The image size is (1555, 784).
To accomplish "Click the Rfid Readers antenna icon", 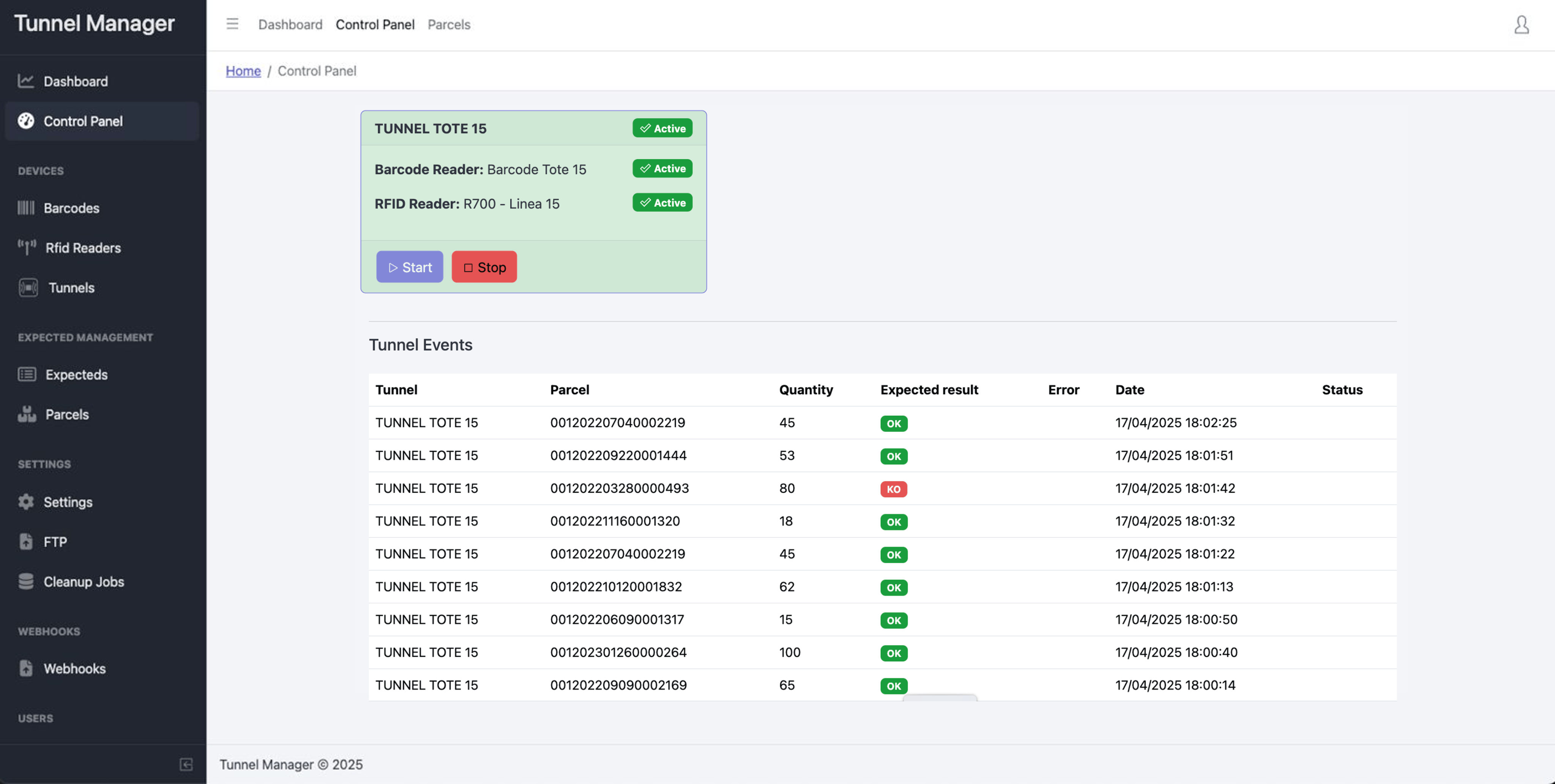I will pos(27,247).
